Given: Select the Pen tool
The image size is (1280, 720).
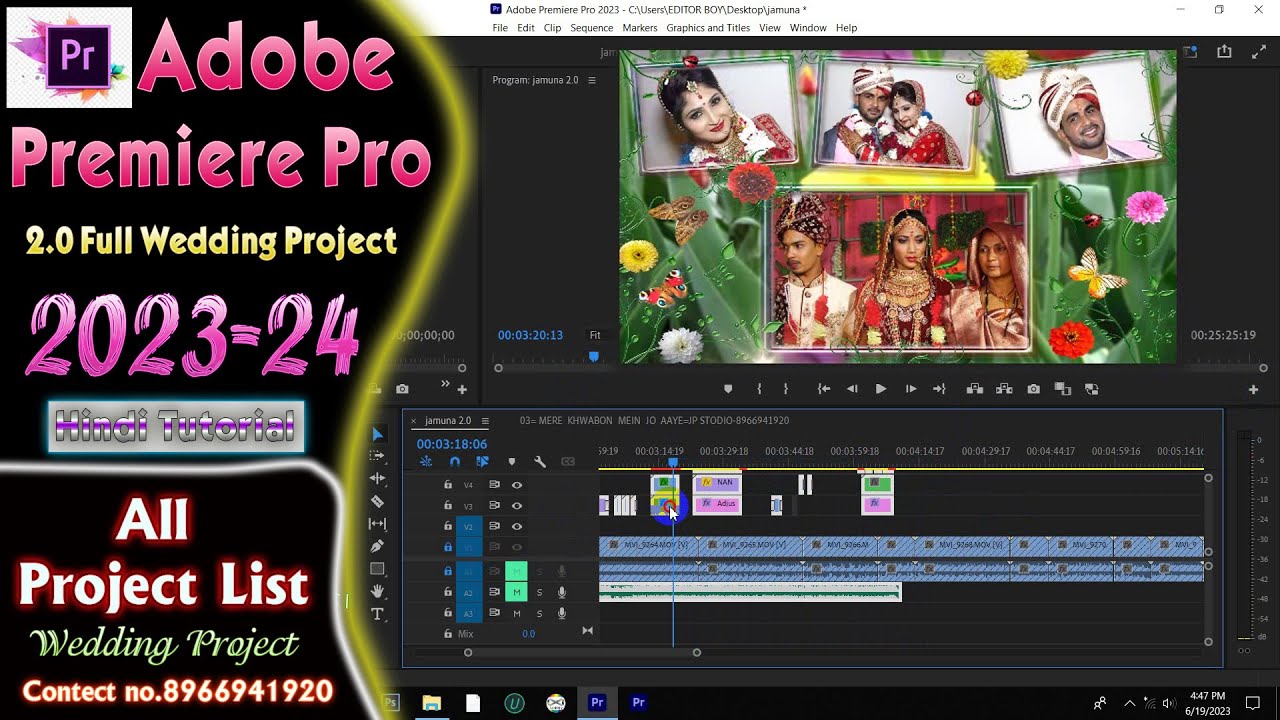Looking at the screenshot, I should click(377, 546).
